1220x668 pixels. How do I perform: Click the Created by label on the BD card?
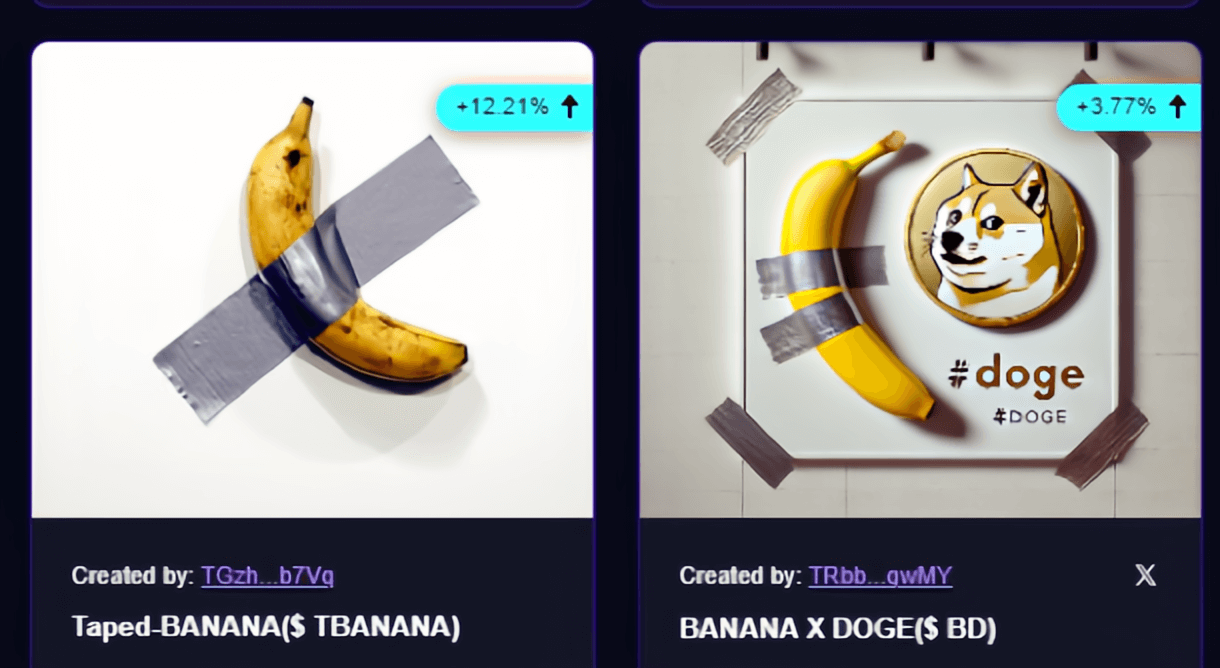741,575
